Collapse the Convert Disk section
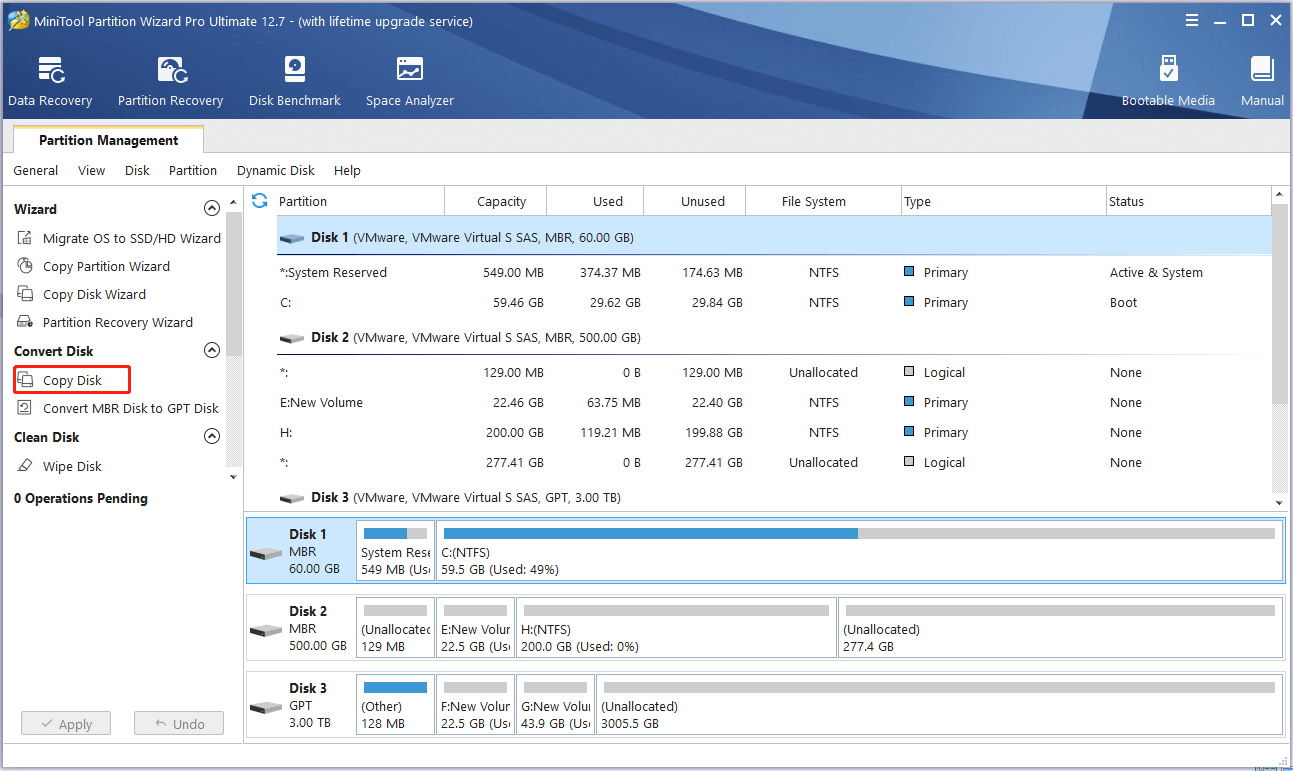This screenshot has height=771, width=1293. (211, 351)
